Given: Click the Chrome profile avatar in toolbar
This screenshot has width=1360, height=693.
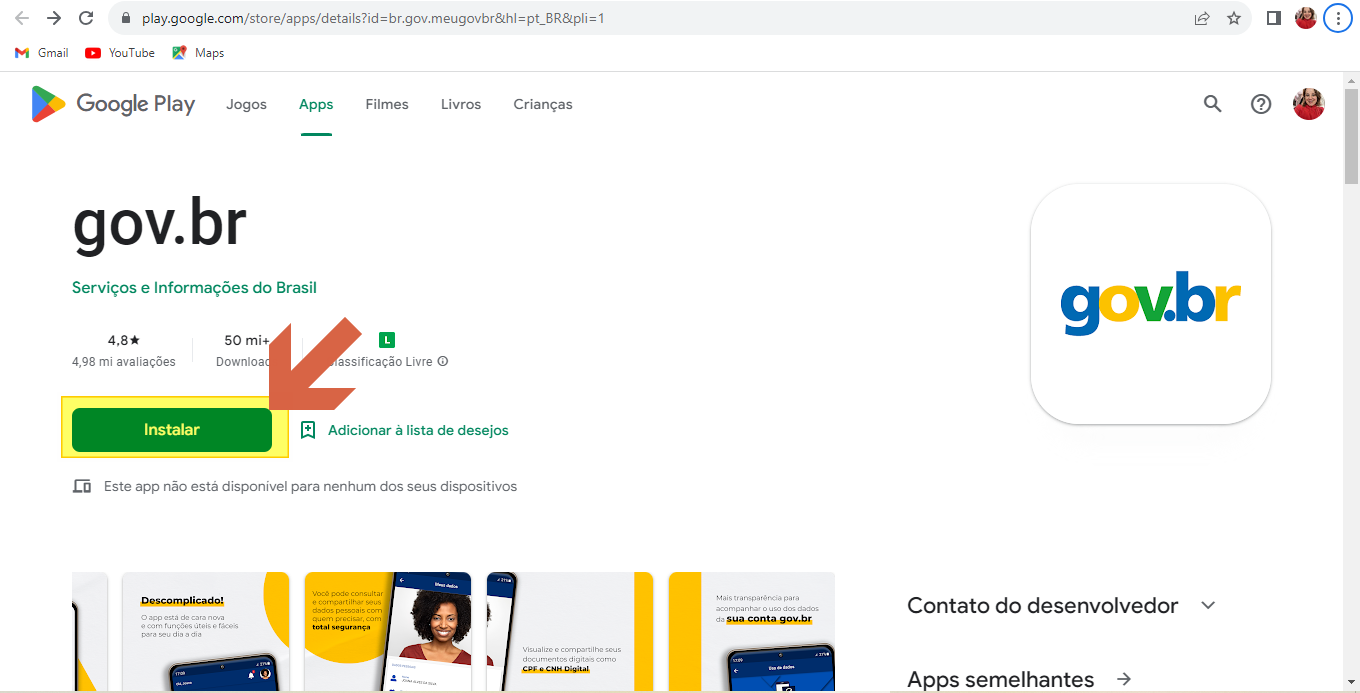Looking at the screenshot, I should tap(1306, 18).
